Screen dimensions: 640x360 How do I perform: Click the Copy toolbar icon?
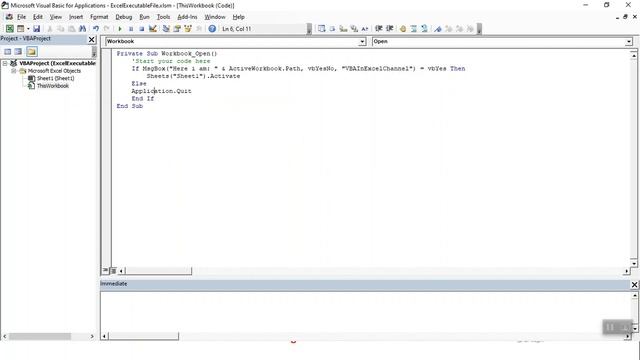click(x=60, y=29)
